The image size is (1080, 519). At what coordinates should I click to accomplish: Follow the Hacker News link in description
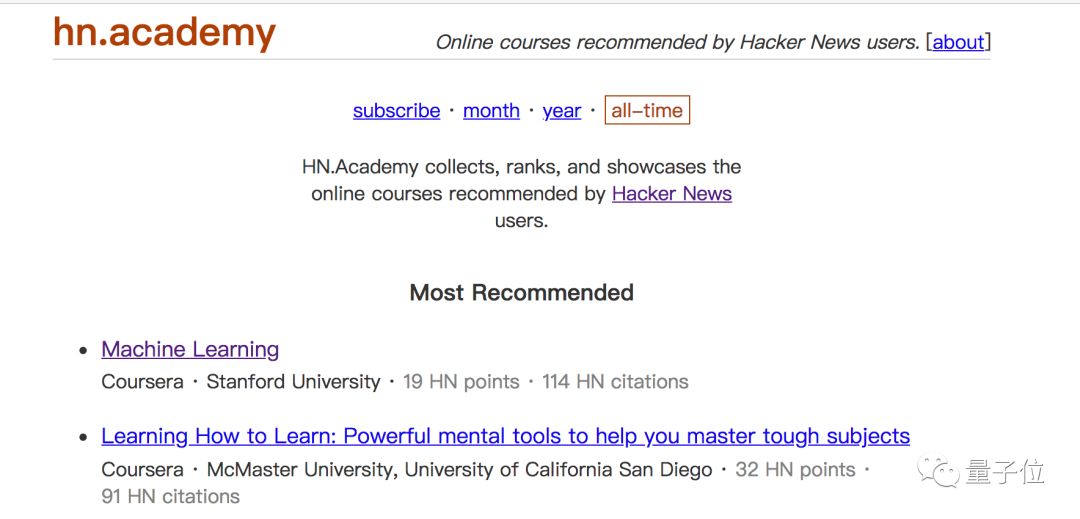671,194
